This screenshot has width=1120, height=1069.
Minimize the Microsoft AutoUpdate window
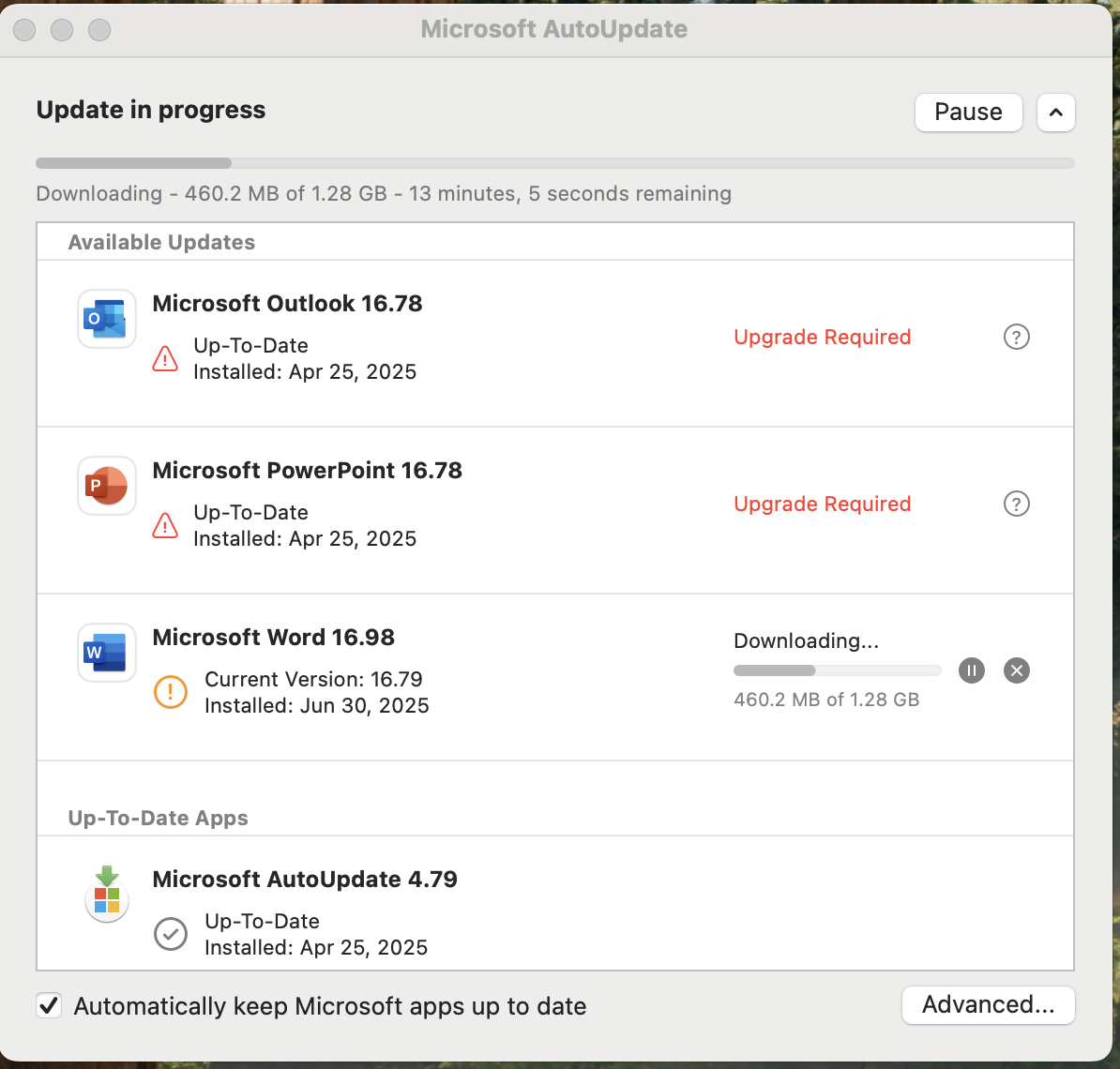click(62, 30)
